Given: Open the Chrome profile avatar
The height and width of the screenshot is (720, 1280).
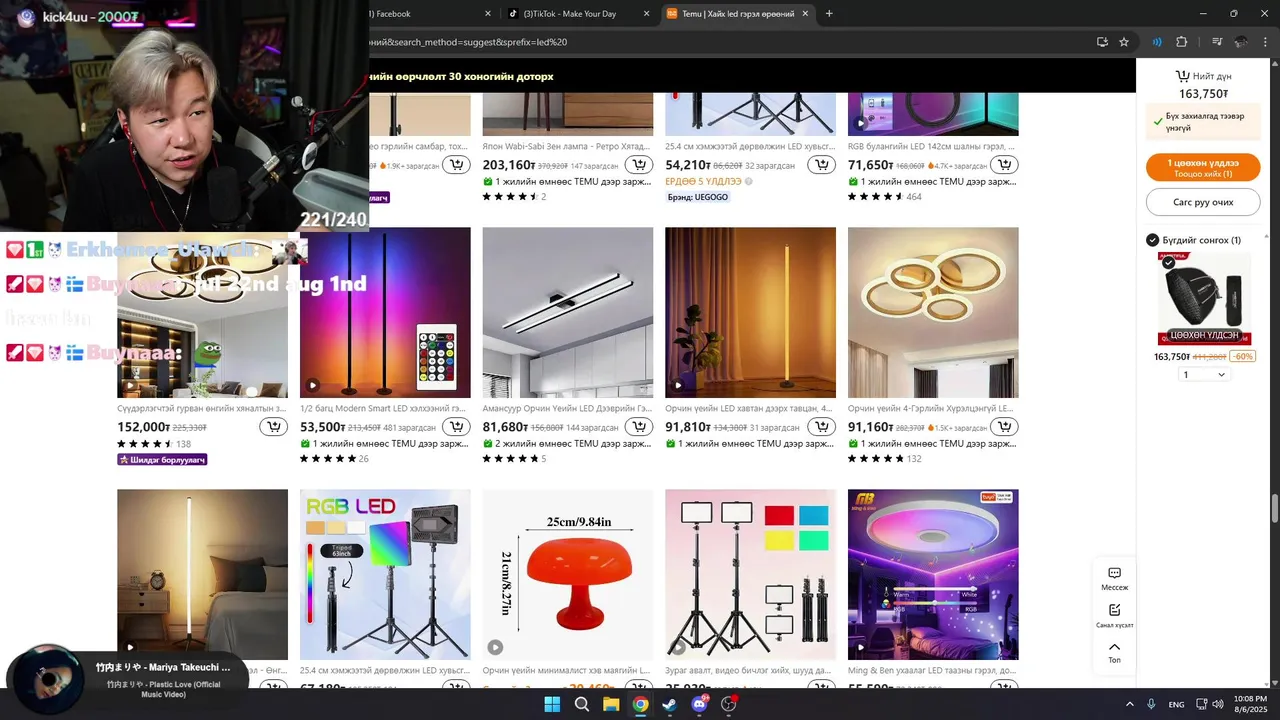Looking at the screenshot, I should 1241,42.
